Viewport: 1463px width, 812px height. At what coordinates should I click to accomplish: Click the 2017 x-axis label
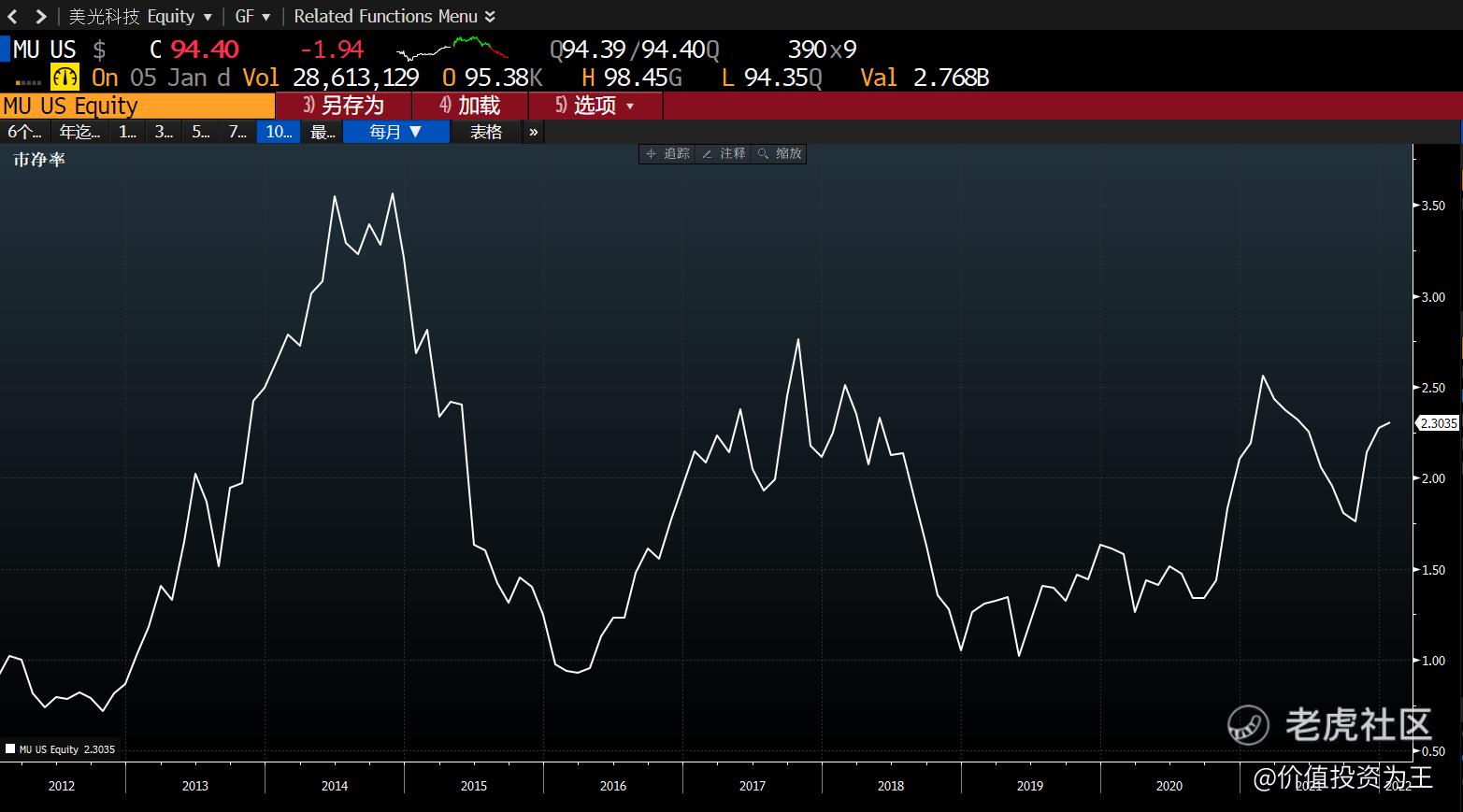pos(753,786)
